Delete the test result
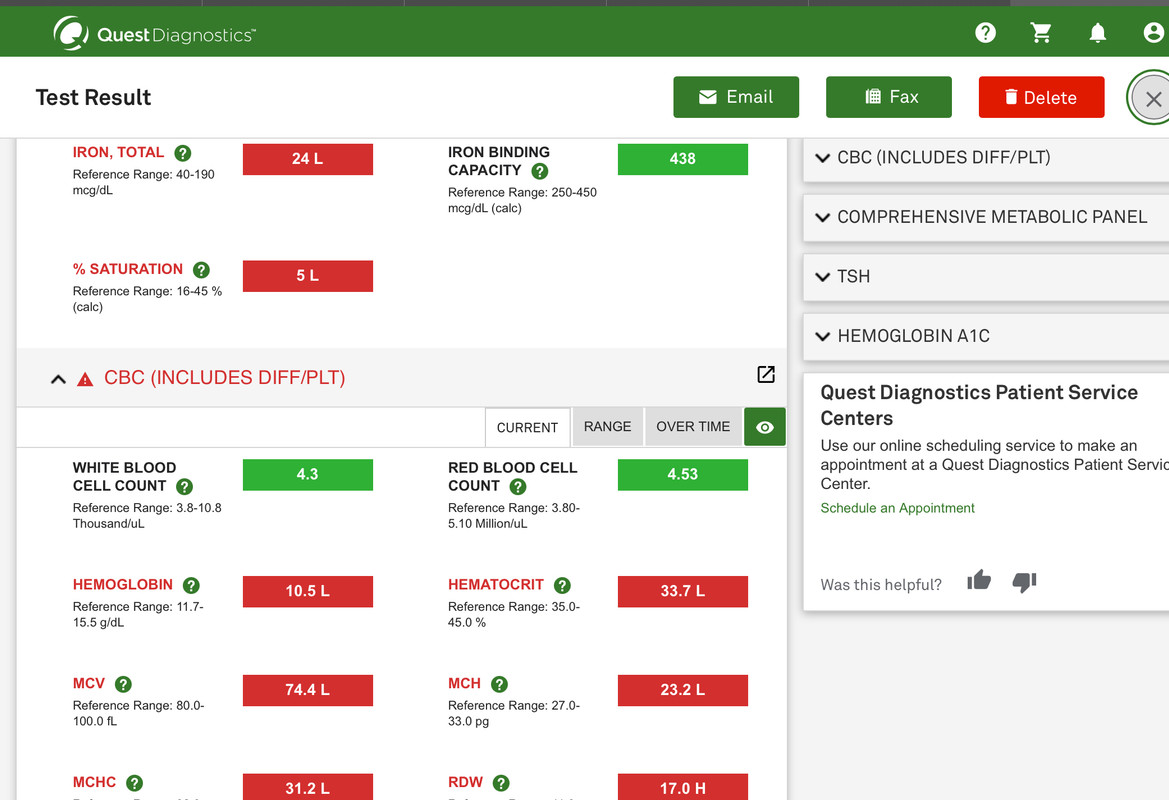 click(x=1042, y=97)
